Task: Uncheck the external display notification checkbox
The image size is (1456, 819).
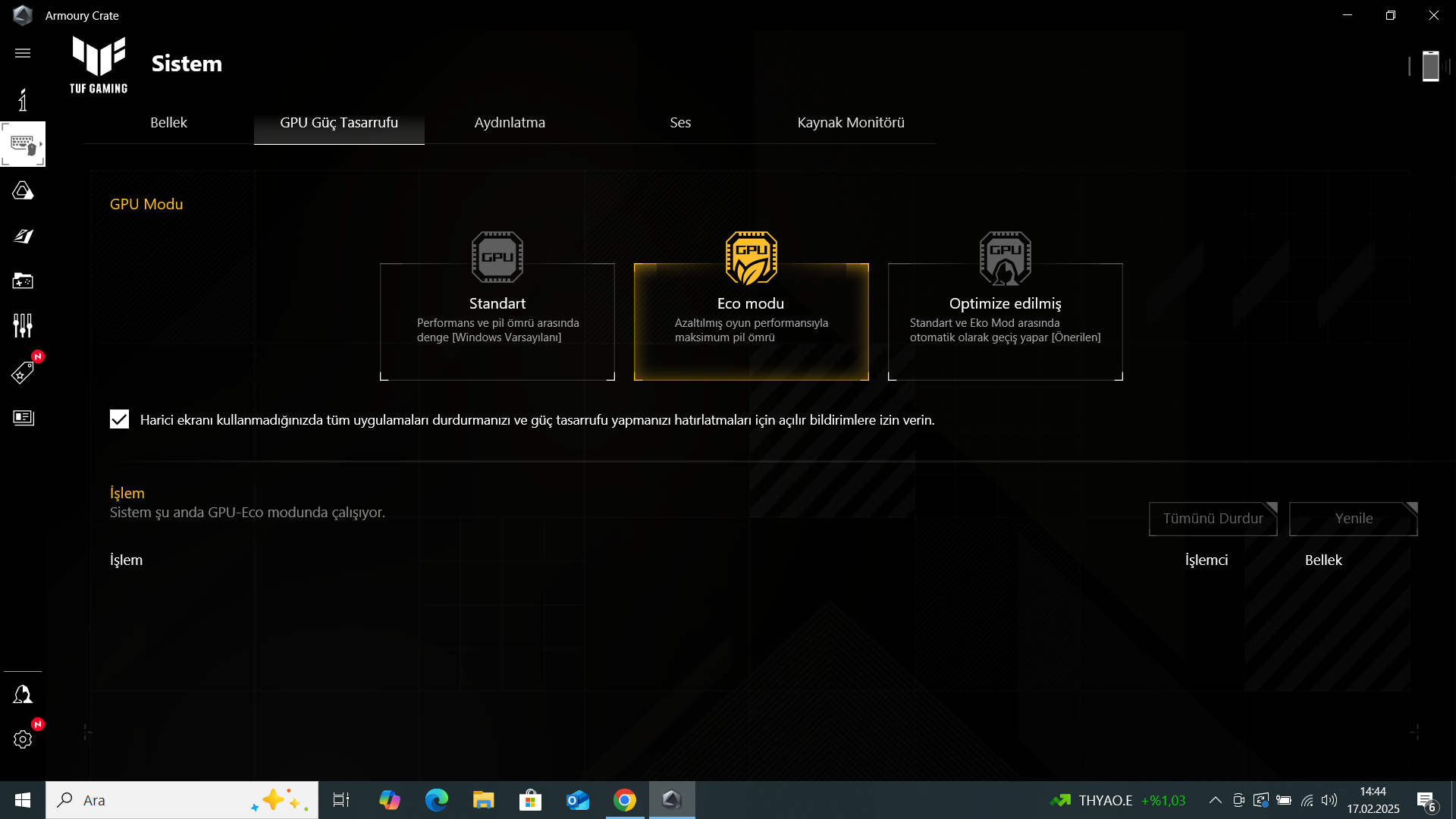Action: click(119, 419)
